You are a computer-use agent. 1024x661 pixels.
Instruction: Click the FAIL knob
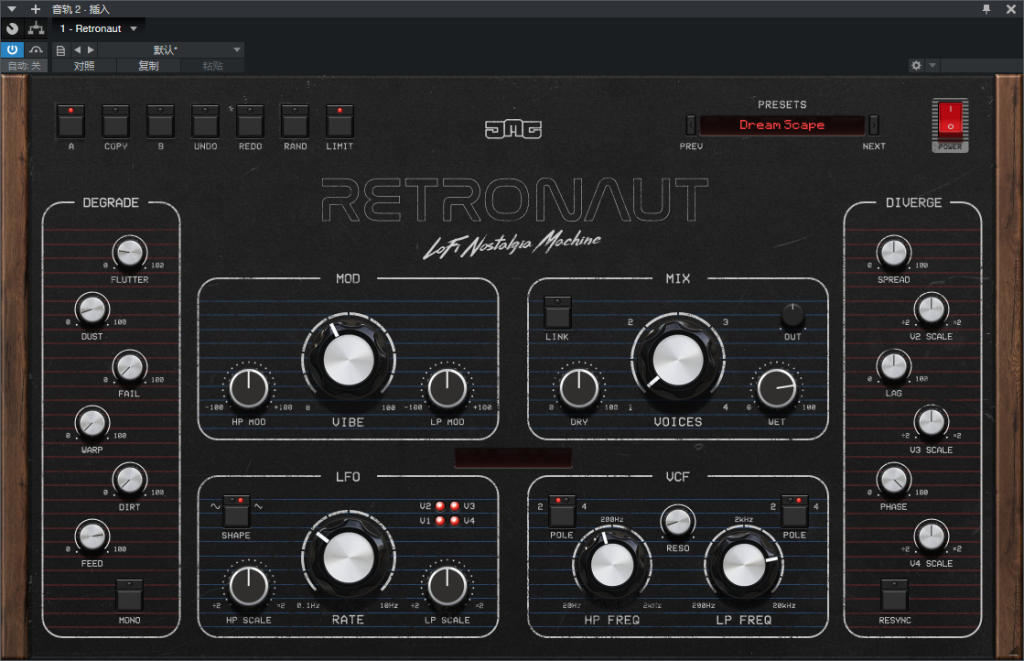(x=129, y=366)
